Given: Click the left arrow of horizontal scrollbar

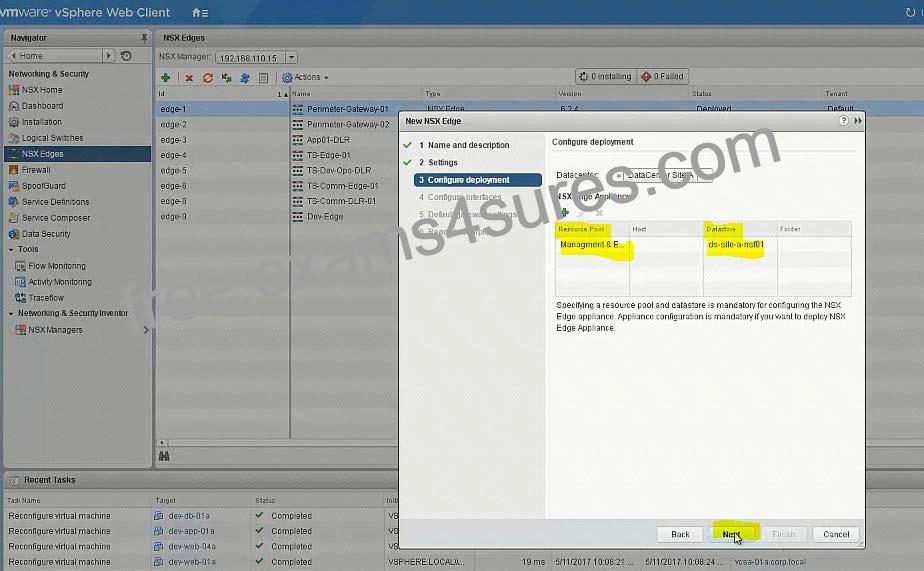Looking at the screenshot, I should click(162, 443).
